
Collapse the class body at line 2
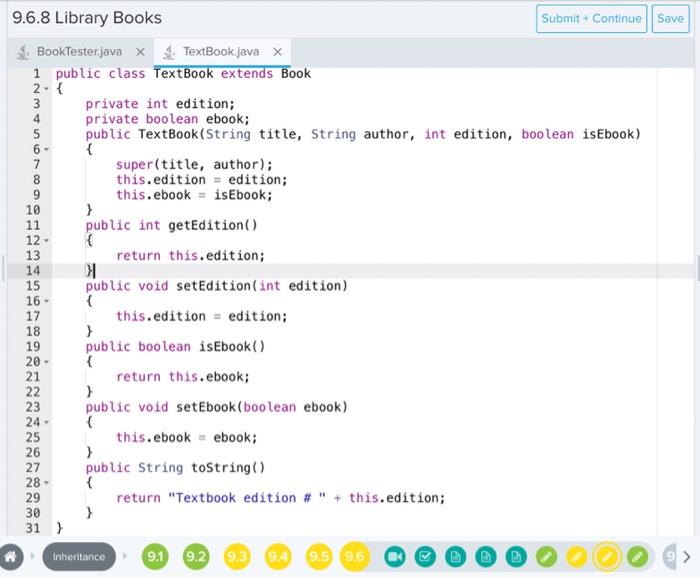pyautogui.click(x=46, y=89)
